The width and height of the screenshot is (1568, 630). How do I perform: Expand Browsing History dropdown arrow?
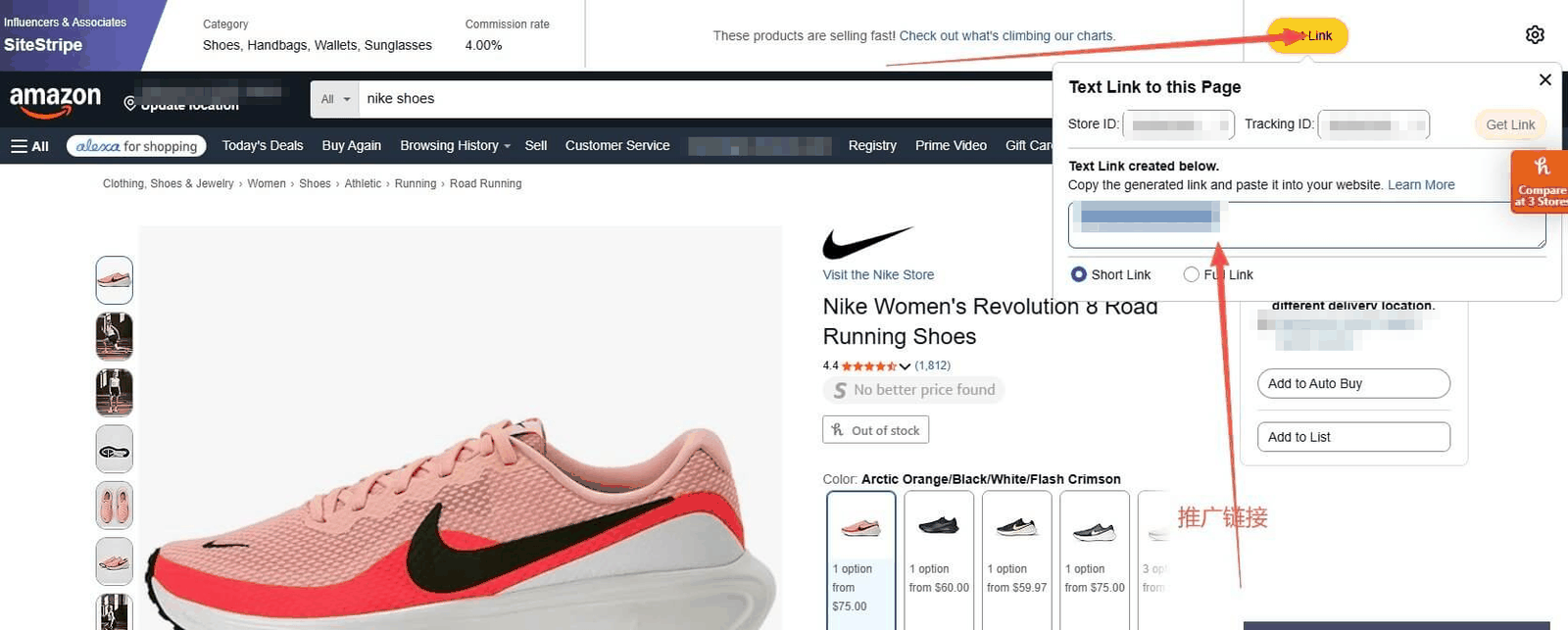point(507,146)
